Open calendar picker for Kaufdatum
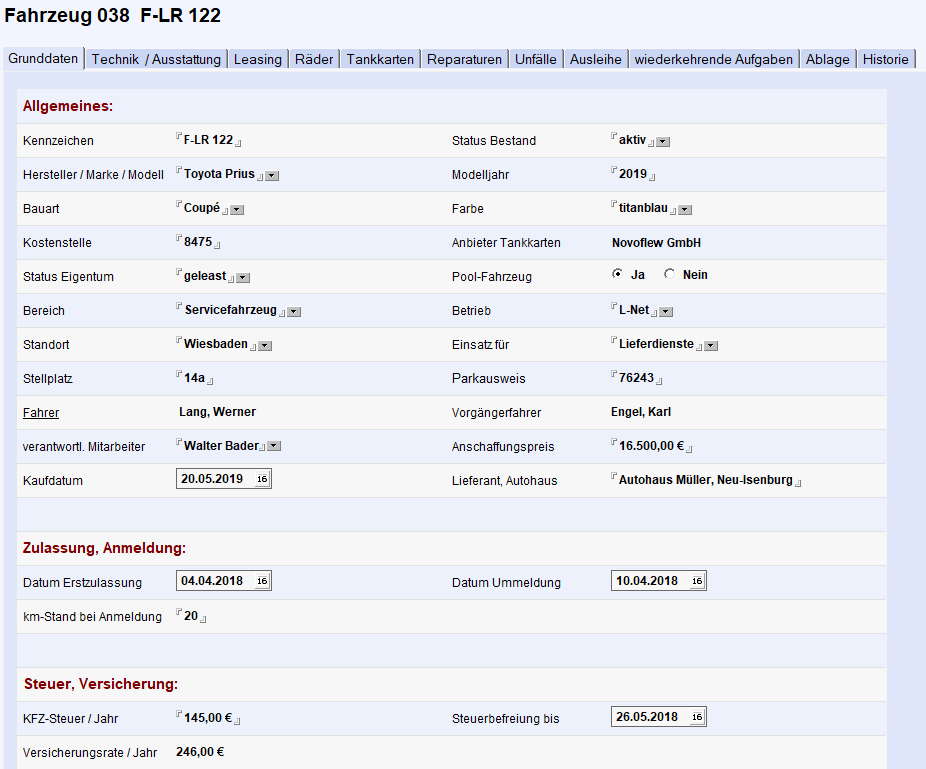 click(262, 479)
